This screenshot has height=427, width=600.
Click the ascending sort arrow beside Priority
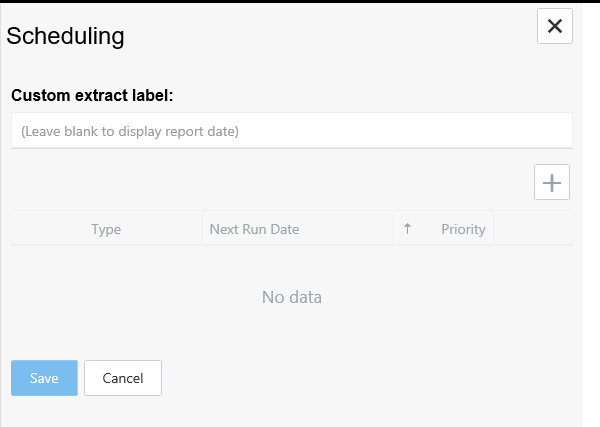[407, 229]
